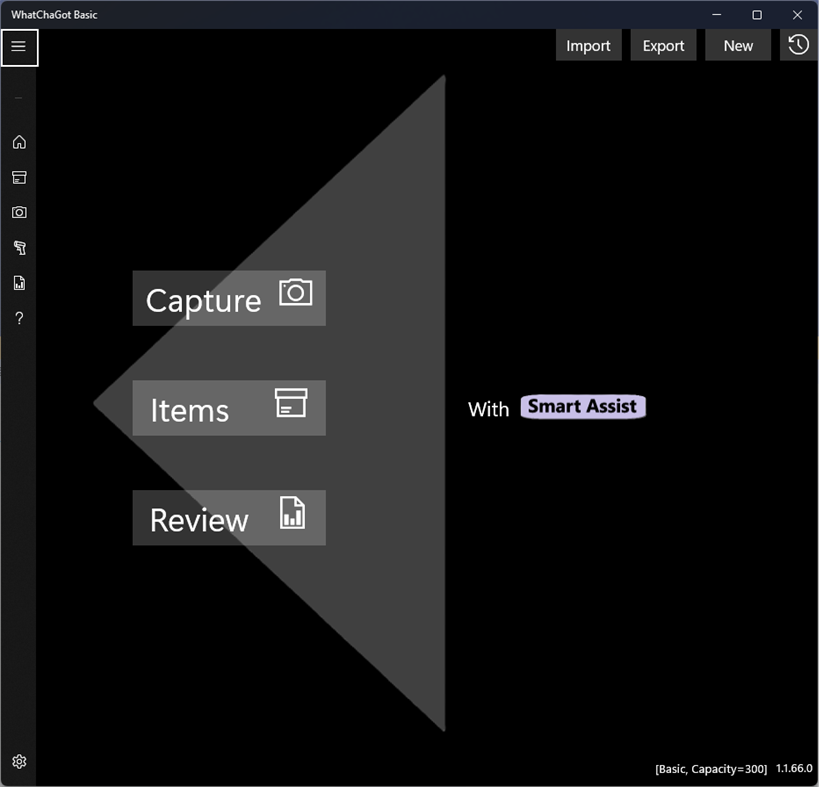Click the Export button

[x=663, y=45]
